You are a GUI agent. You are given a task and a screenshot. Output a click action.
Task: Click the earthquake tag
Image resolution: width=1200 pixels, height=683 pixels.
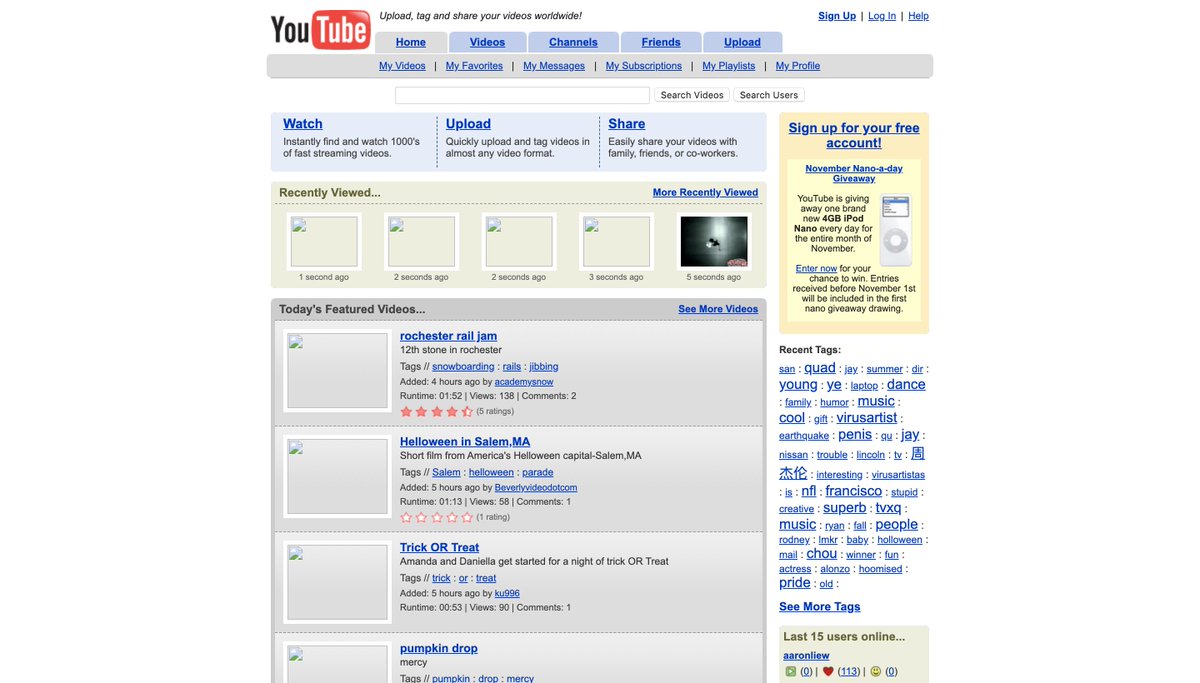point(804,436)
